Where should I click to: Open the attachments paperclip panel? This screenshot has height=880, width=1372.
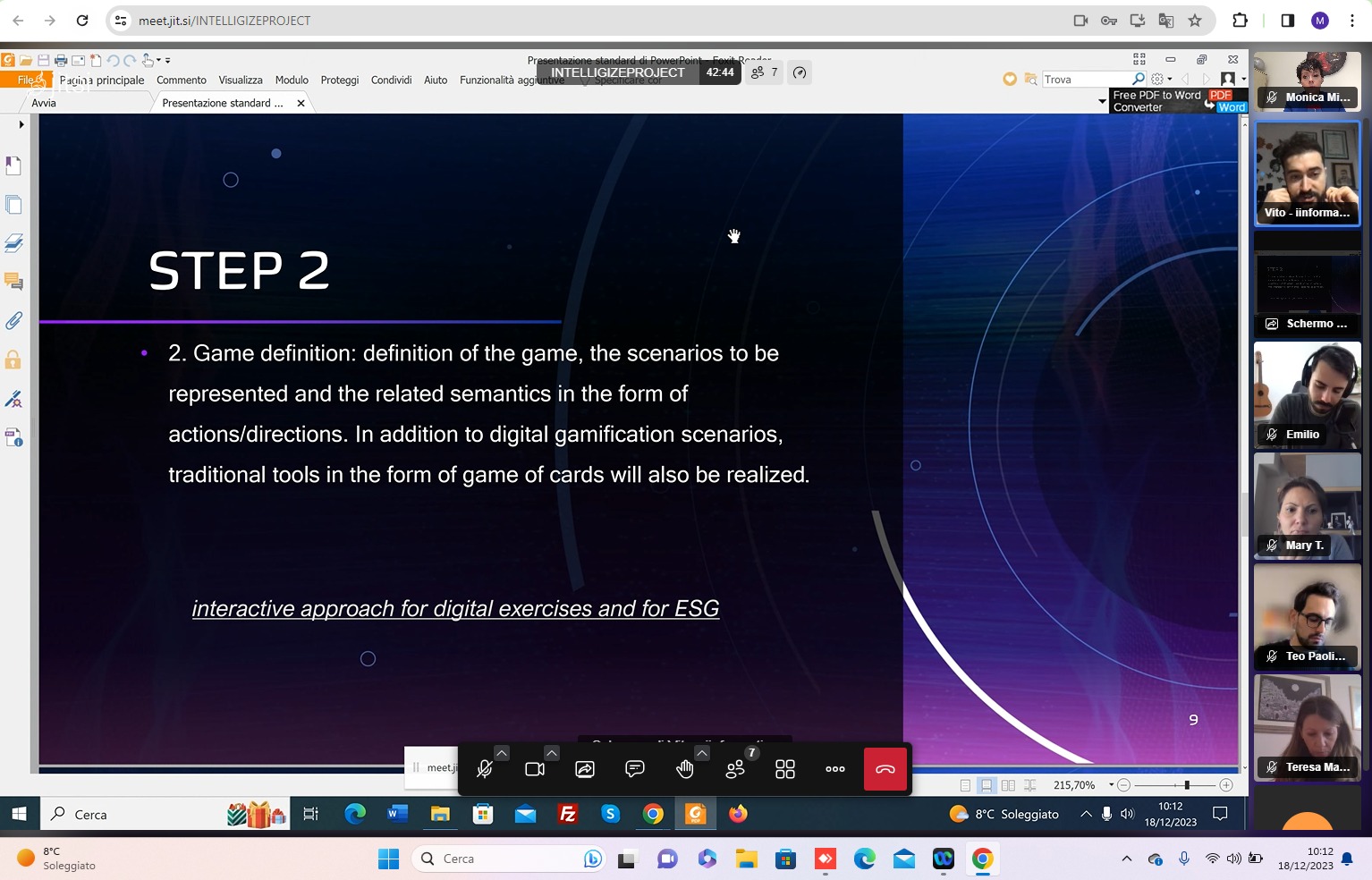[x=13, y=320]
